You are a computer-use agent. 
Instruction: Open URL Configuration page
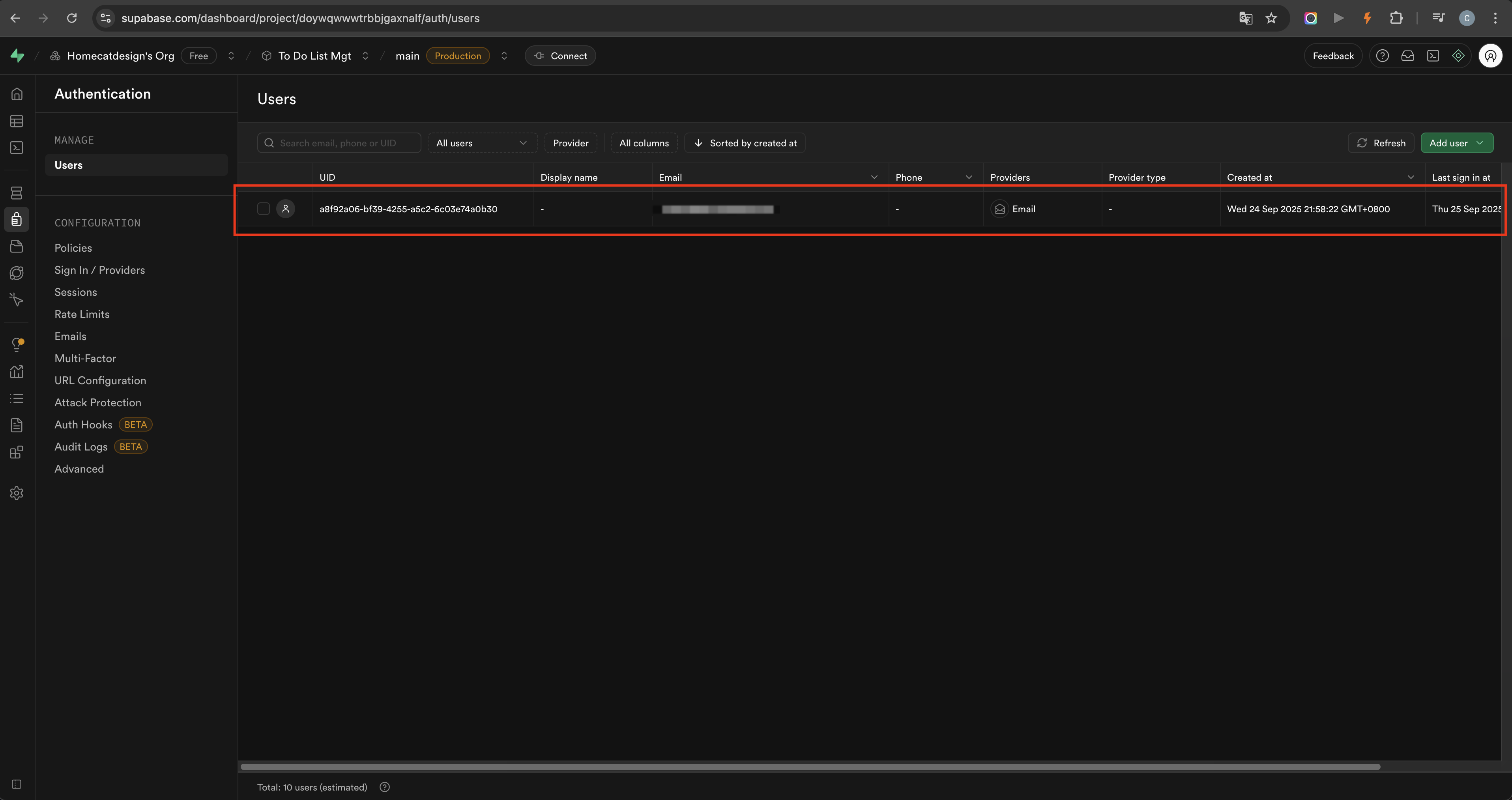[x=100, y=380]
